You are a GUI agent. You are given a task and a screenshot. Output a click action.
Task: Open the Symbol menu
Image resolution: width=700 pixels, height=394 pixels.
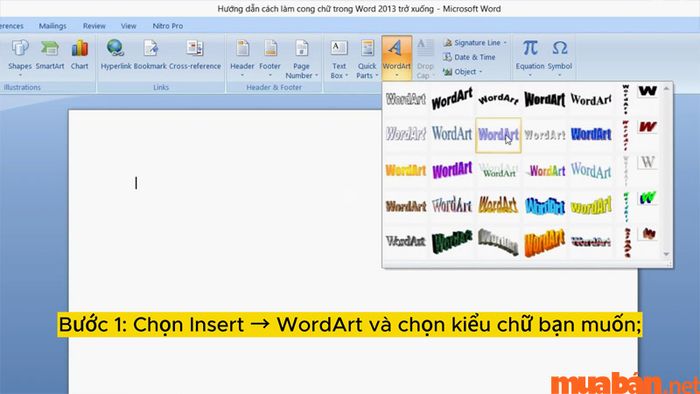click(559, 57)
